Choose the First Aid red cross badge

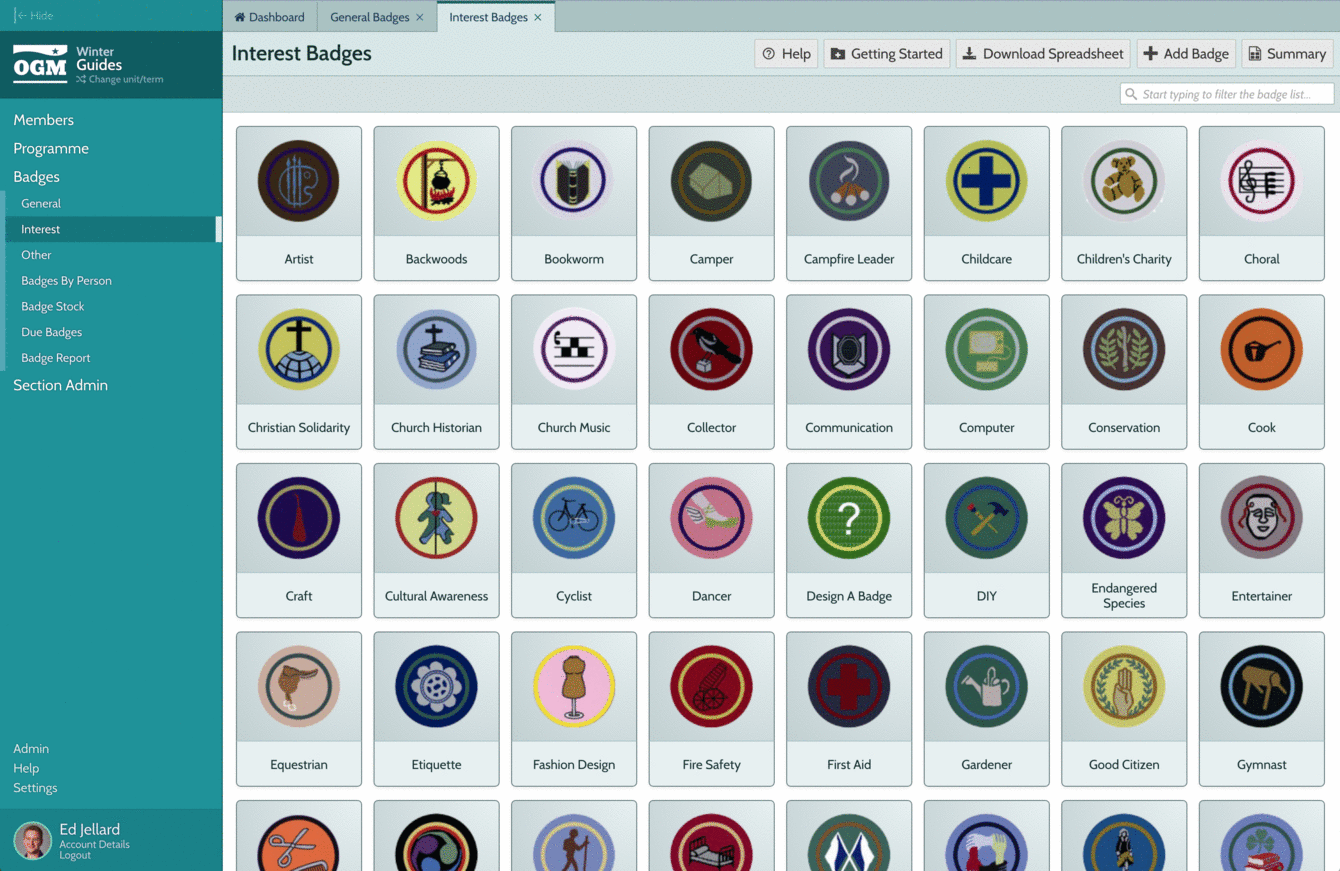849,686
